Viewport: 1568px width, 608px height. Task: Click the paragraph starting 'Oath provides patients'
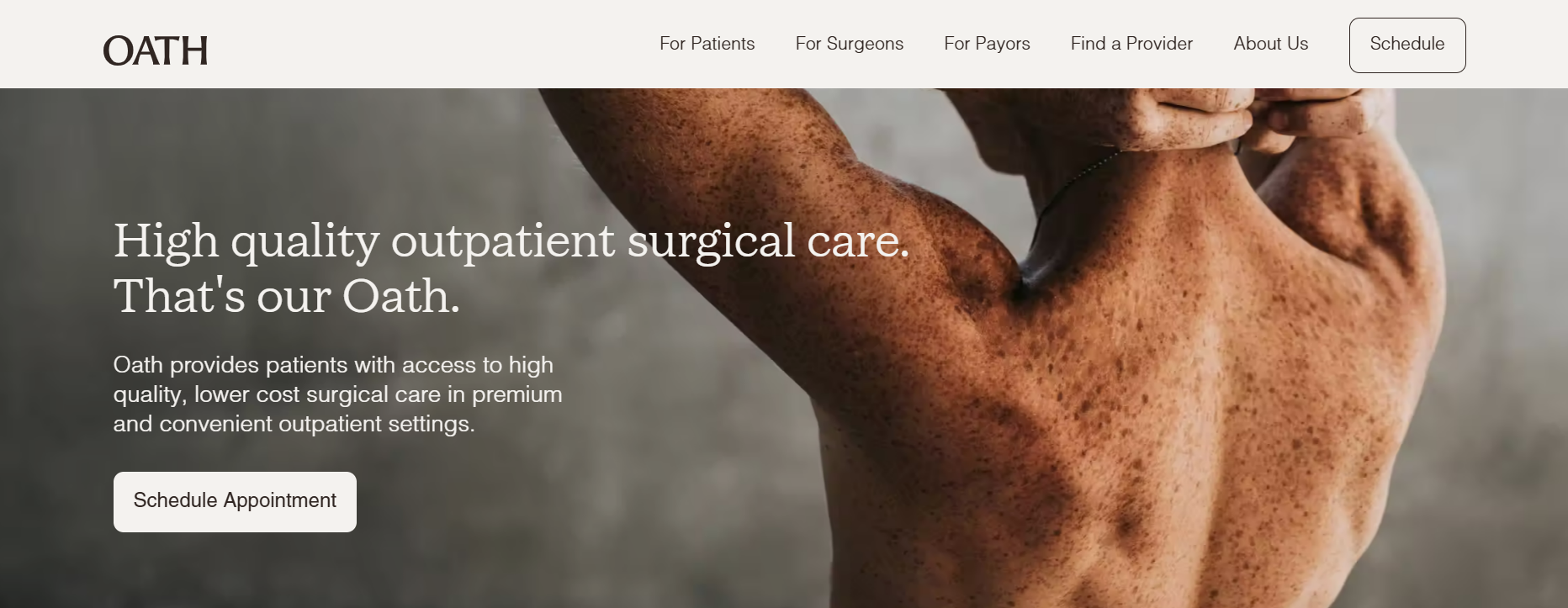337,394
